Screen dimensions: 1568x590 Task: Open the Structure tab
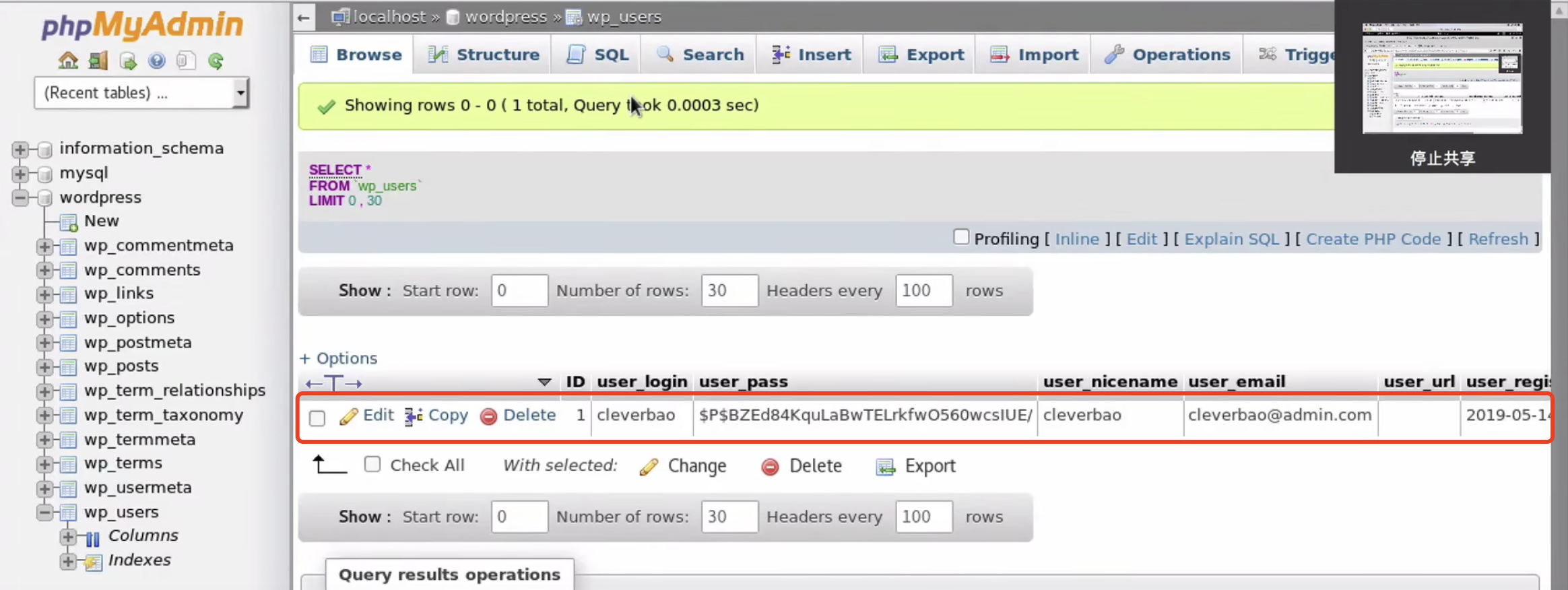[484, 55]
